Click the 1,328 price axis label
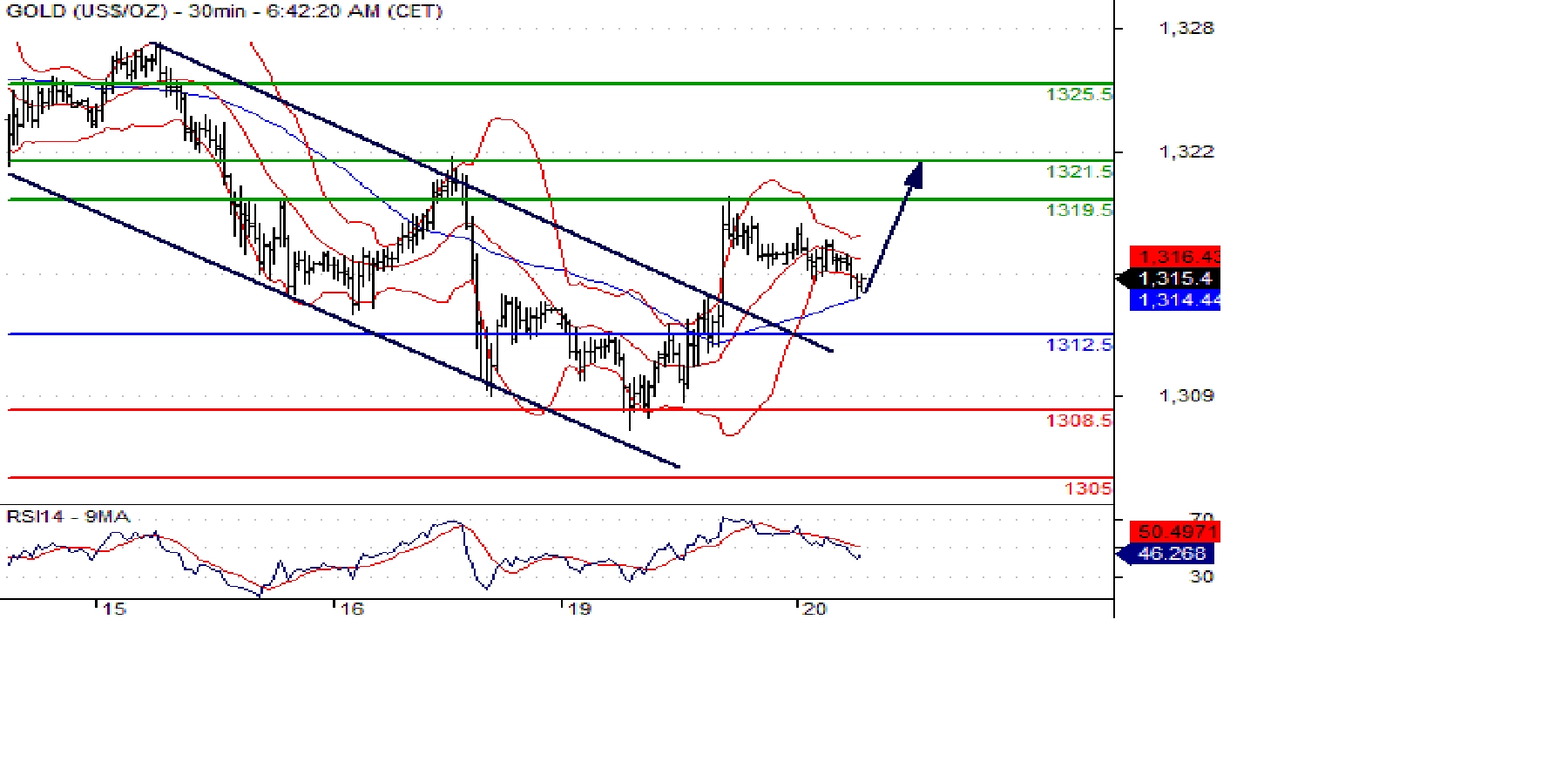The image size is (1568, 761). coord(1186,29)
